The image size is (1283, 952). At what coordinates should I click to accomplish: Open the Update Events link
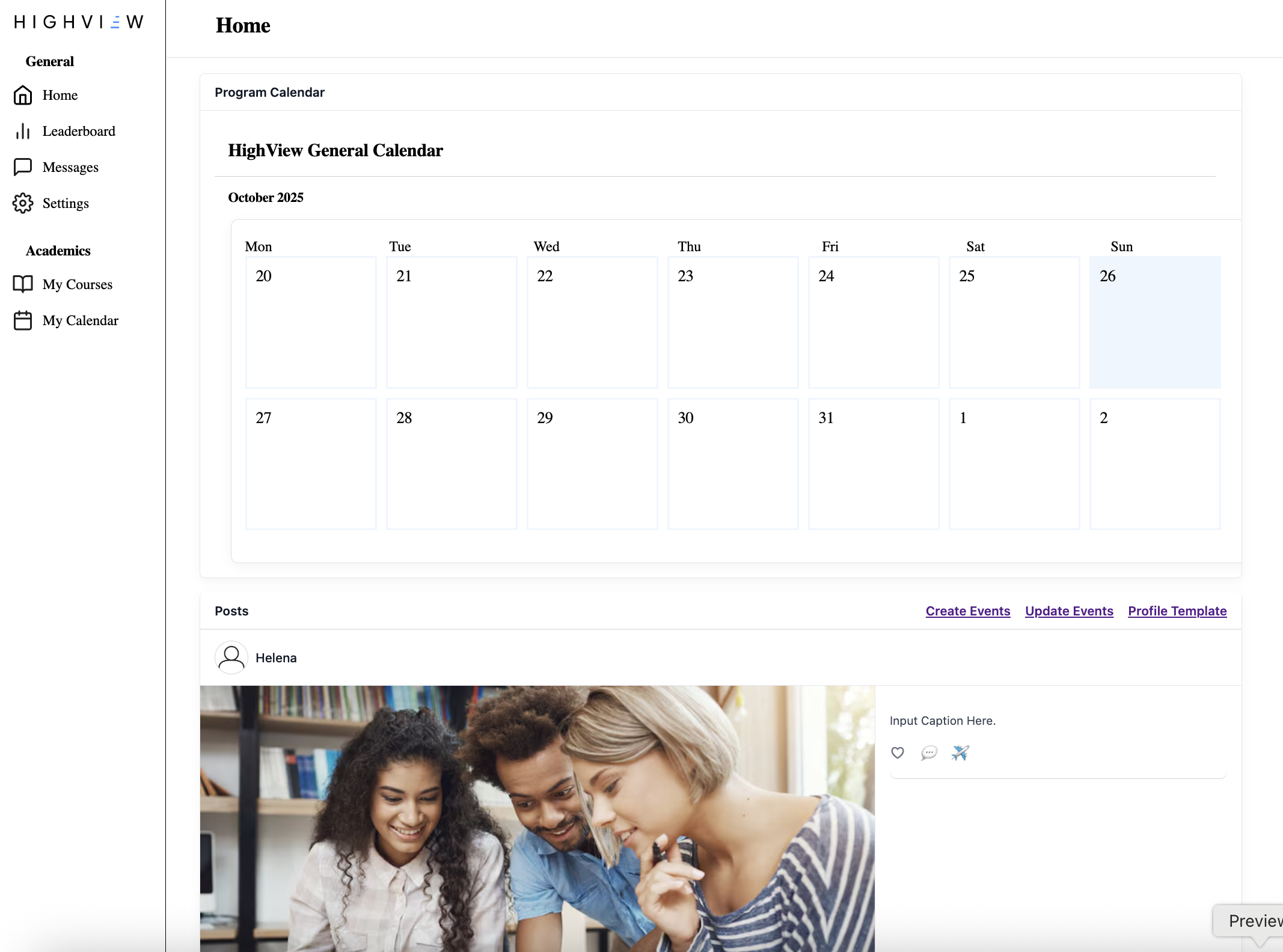(x=1069, y=611)
